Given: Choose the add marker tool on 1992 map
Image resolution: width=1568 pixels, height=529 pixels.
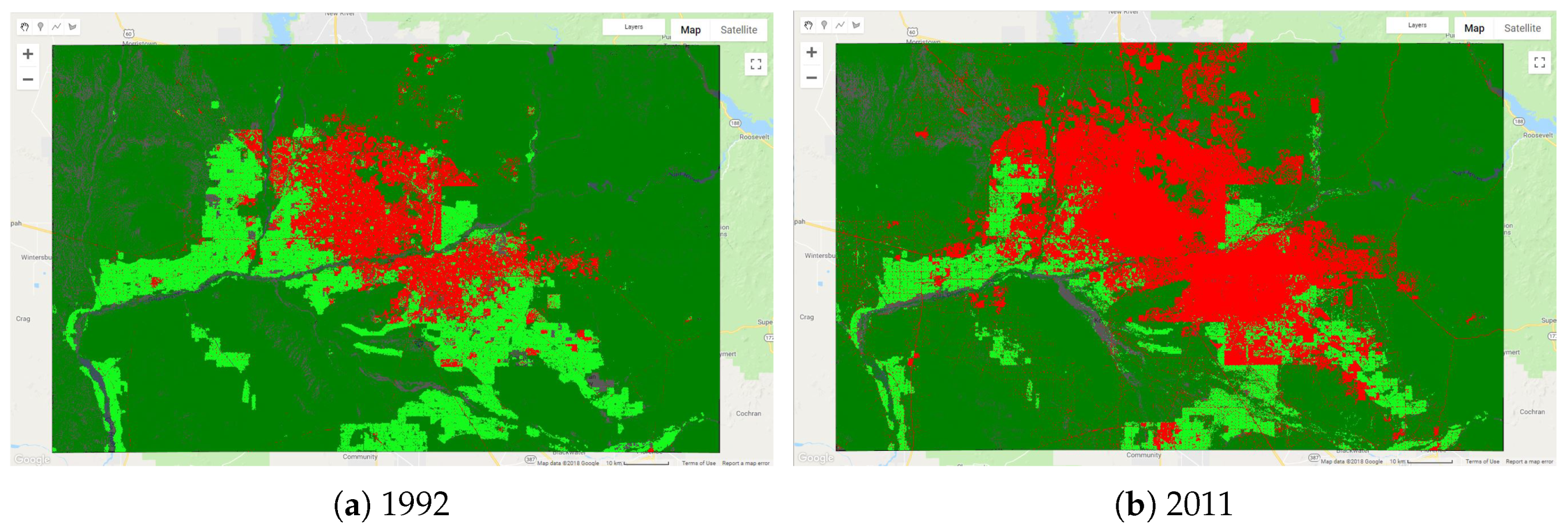Looking at the screenshot, I should [41, 27].
